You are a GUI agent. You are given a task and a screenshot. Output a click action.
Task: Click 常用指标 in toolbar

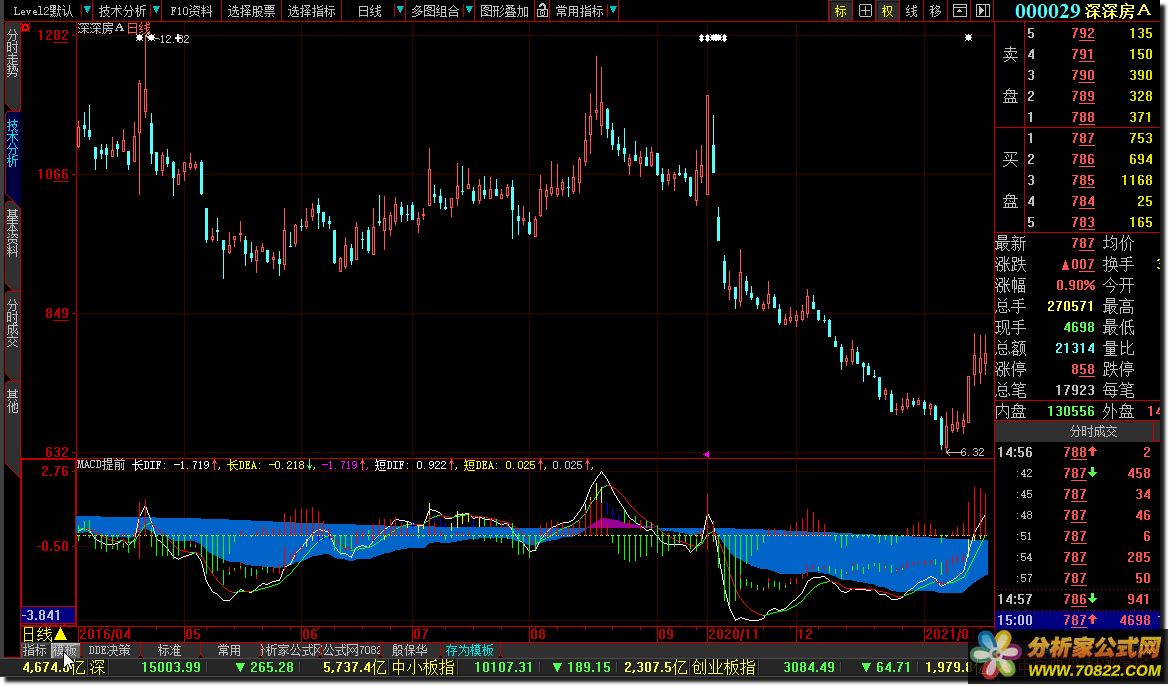(579, 10)
